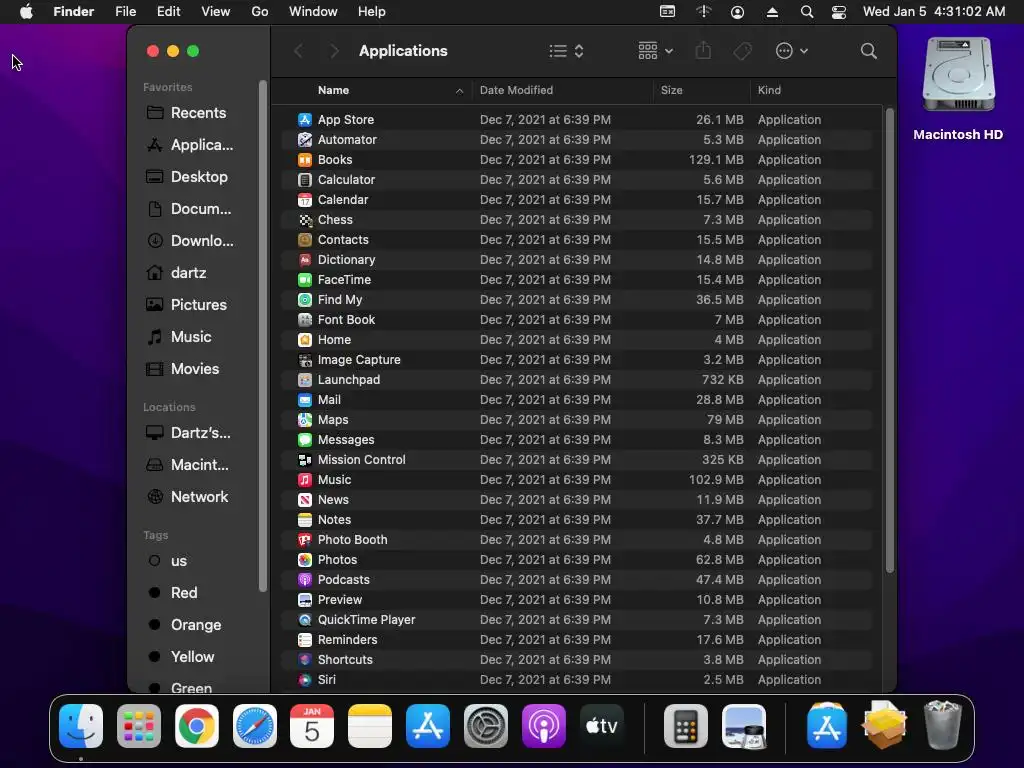Sort by the Date Modified column
The height and width of the screenshot is (768, 1024).
pyautogui.click(x=562, y=90)
